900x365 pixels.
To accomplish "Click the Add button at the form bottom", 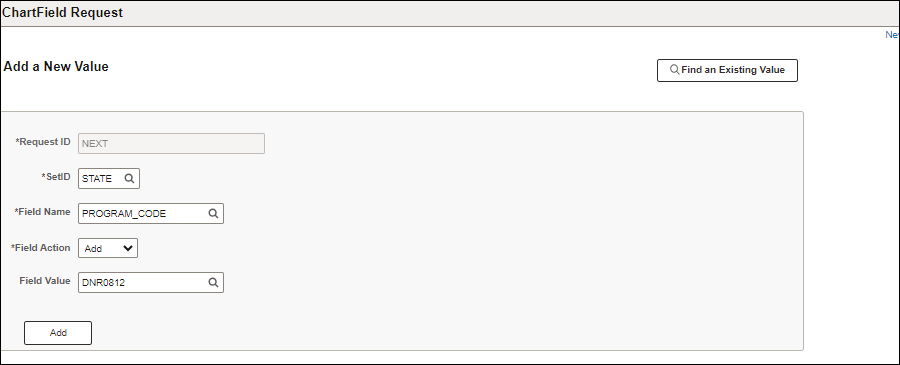I will 58,333.
